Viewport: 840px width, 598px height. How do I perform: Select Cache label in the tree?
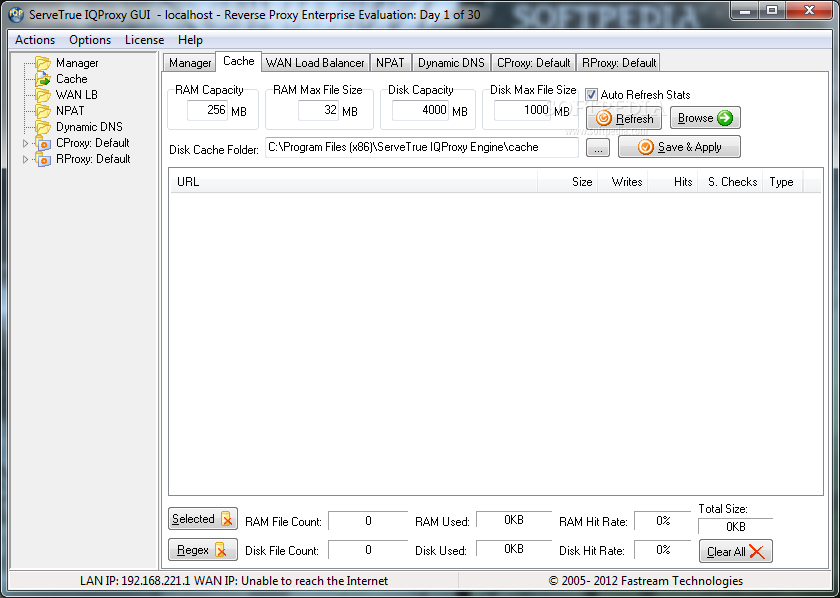point(72,79)
